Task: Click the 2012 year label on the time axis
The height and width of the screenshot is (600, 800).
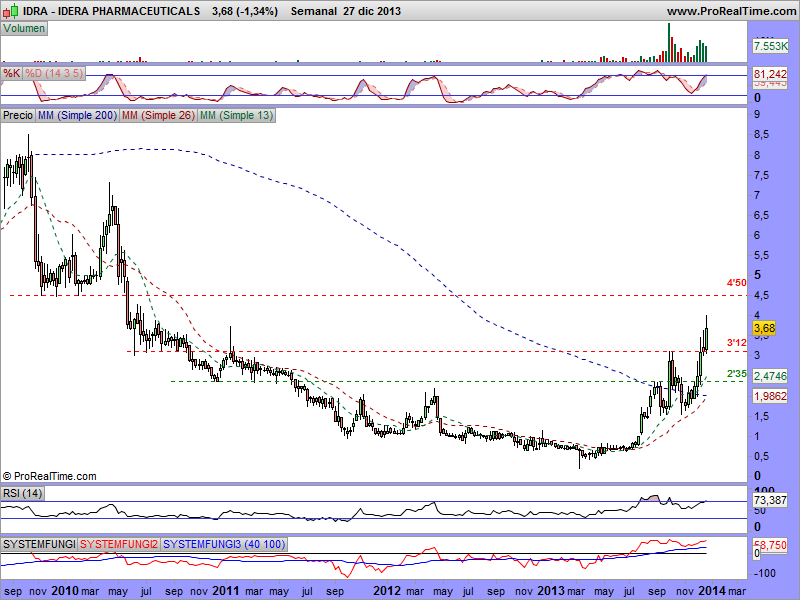Action: pyautogui.click(x=387, y=591)
